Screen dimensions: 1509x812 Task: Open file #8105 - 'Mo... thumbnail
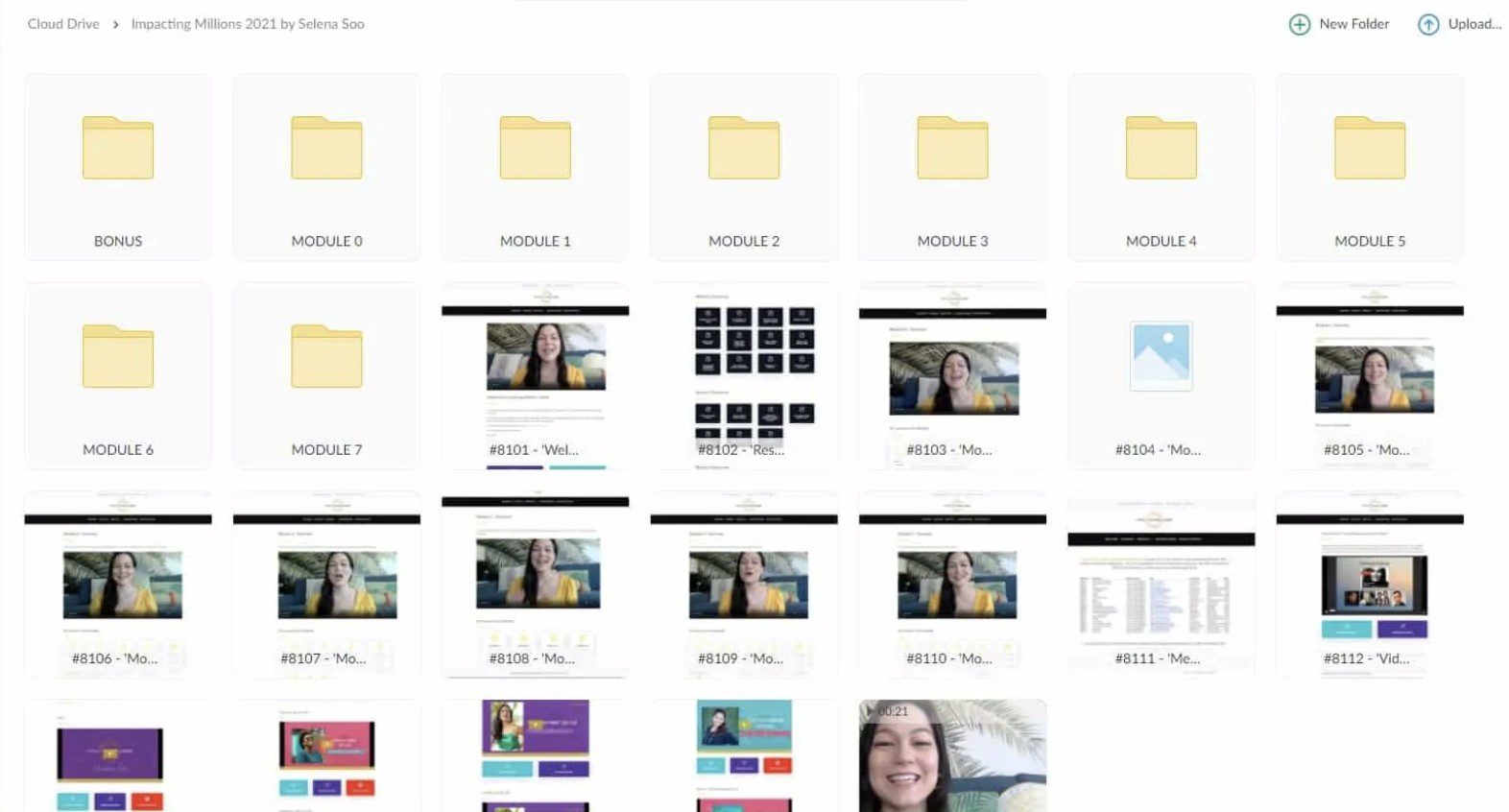1370,375
